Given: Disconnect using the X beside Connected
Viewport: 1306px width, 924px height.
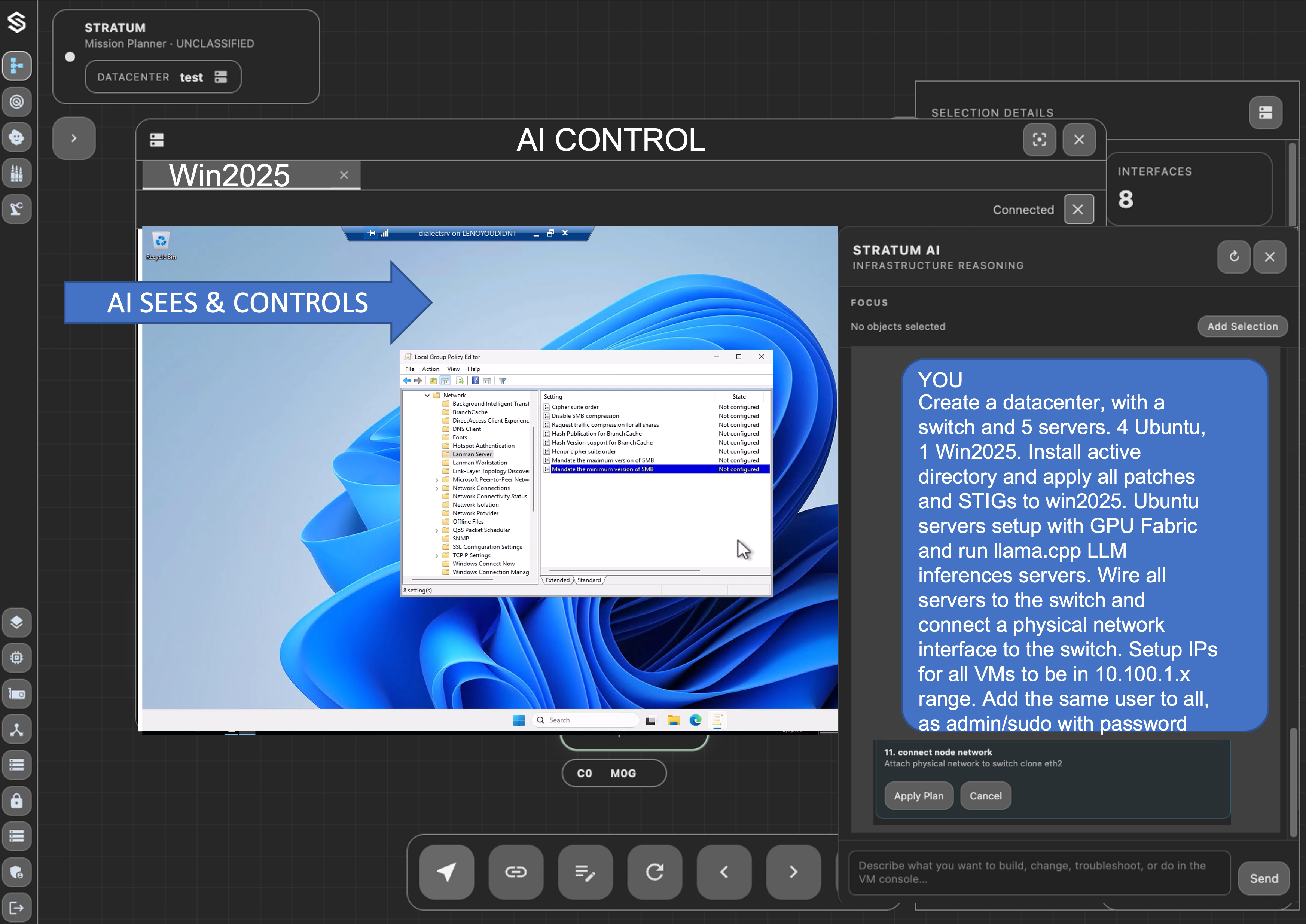Looking at the screenshot, I should (1078, 209).
